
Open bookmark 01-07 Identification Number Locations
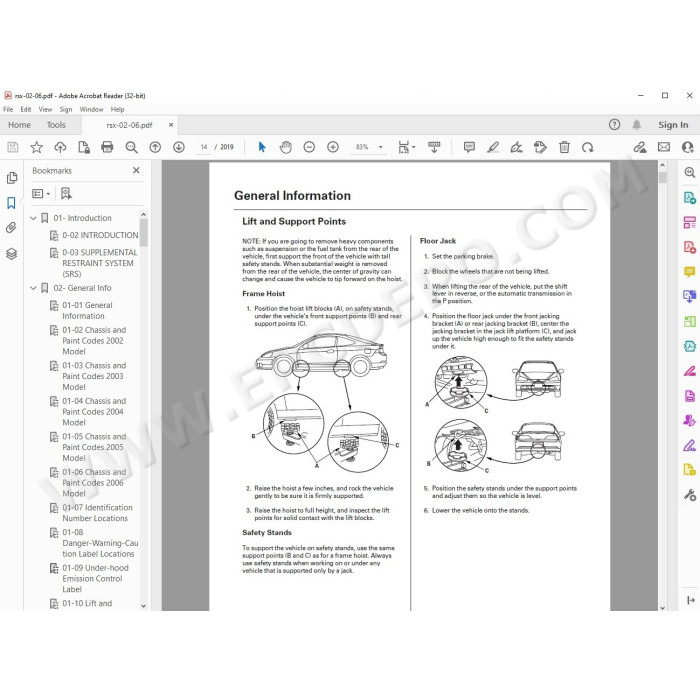[97, 513]
